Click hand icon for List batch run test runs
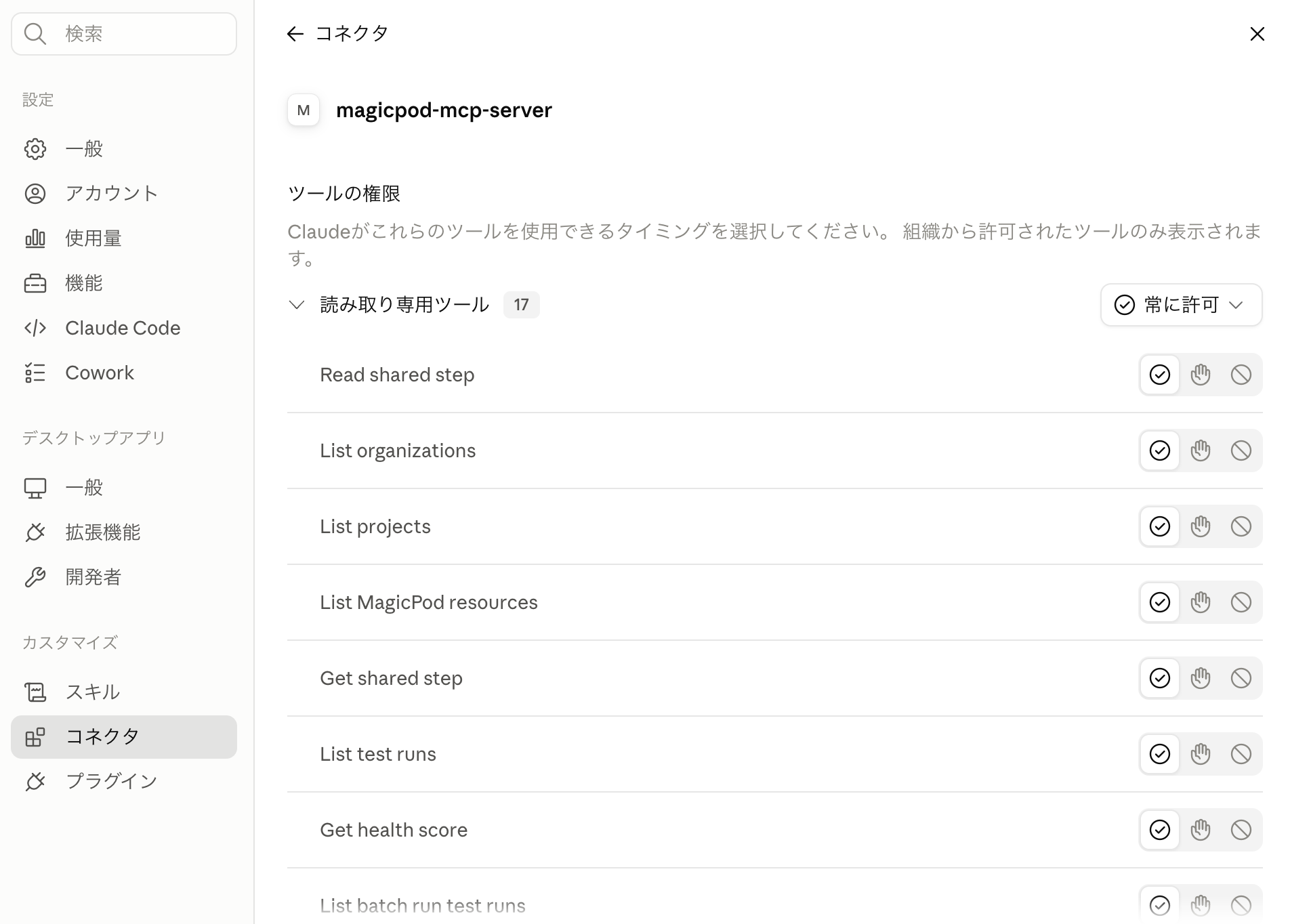 click(1201, 905)
